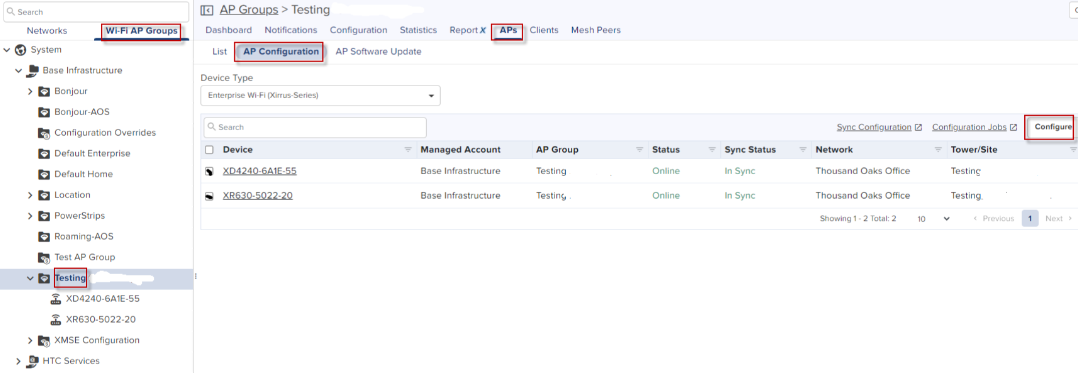Open the rows-per-page dropdown showing 10
Screen dimensions: 1078x373
point(934,218)
